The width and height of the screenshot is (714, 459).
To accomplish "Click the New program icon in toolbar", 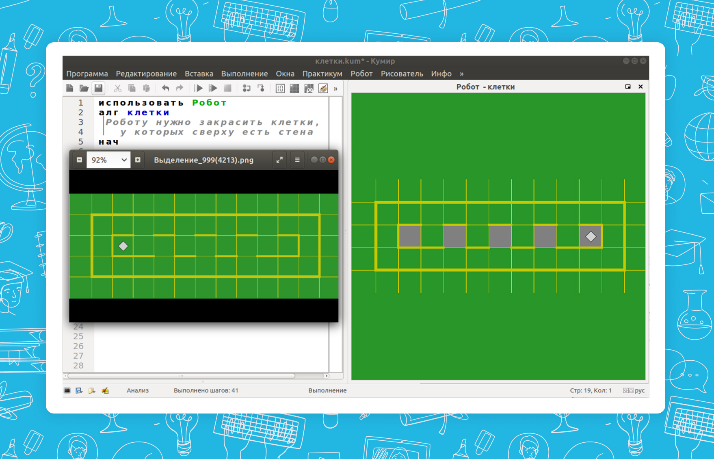I will click(70, 88).
